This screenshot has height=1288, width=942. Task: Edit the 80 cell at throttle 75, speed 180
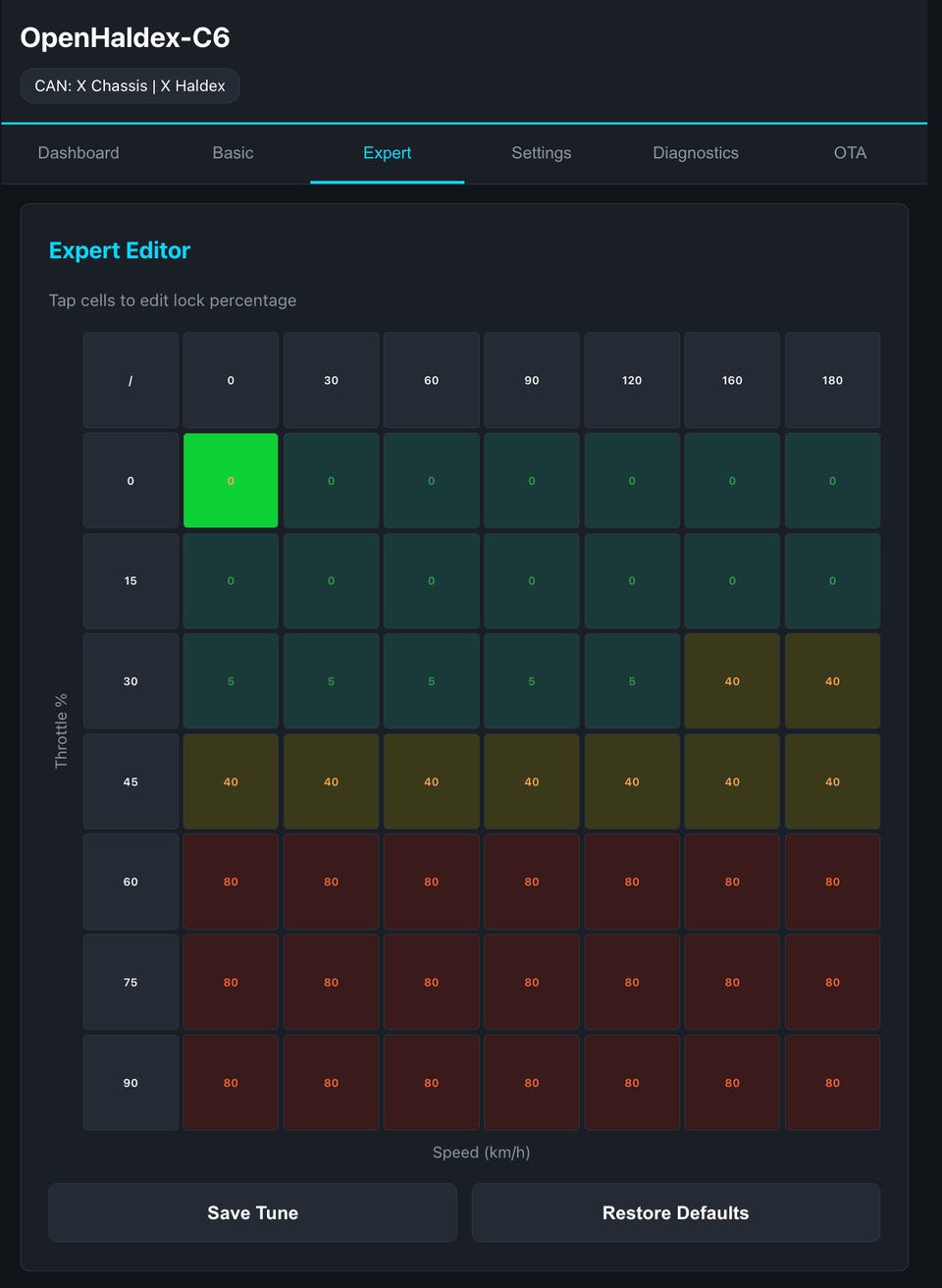[832, 982]
